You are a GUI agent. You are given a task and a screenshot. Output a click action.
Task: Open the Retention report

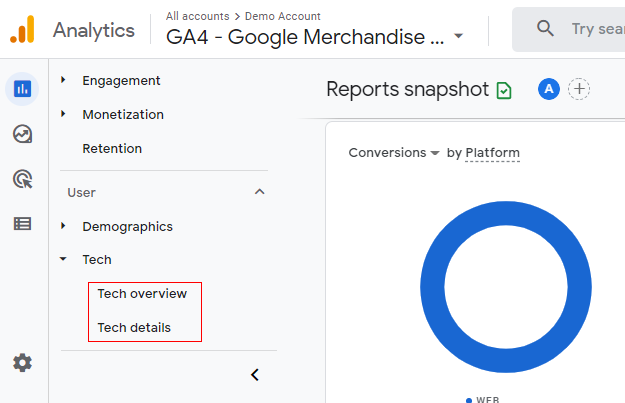point(112,148)
